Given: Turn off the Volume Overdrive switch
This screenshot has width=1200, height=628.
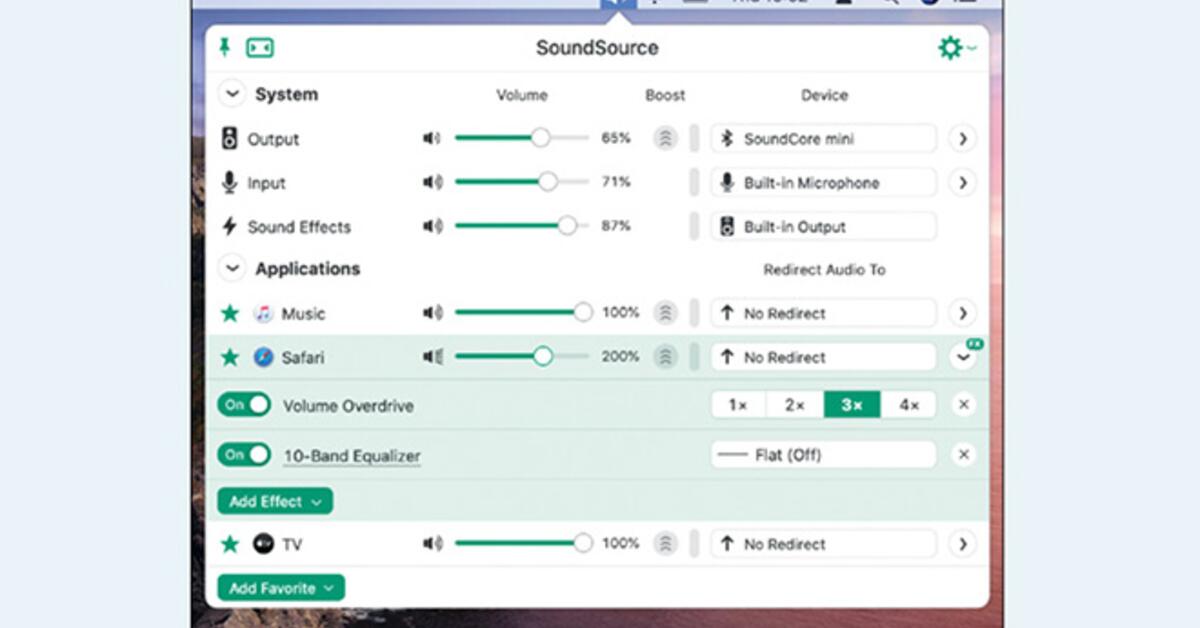Looking at the screenshot, I should coord(243,405).
